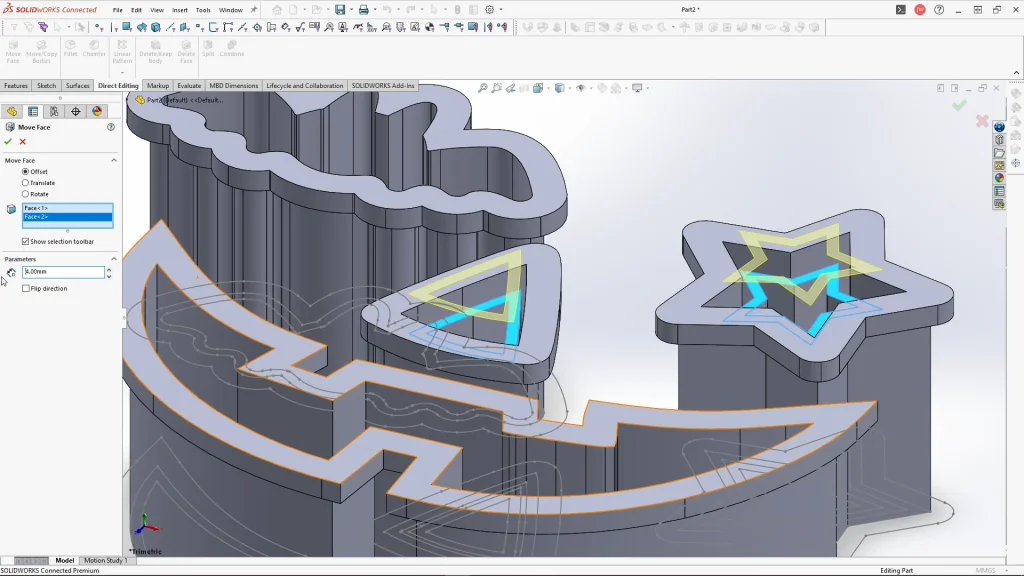1024x576 pixels.
Task: Open the ConfigurationManager tab icon
Action: [x=54, y=111]
